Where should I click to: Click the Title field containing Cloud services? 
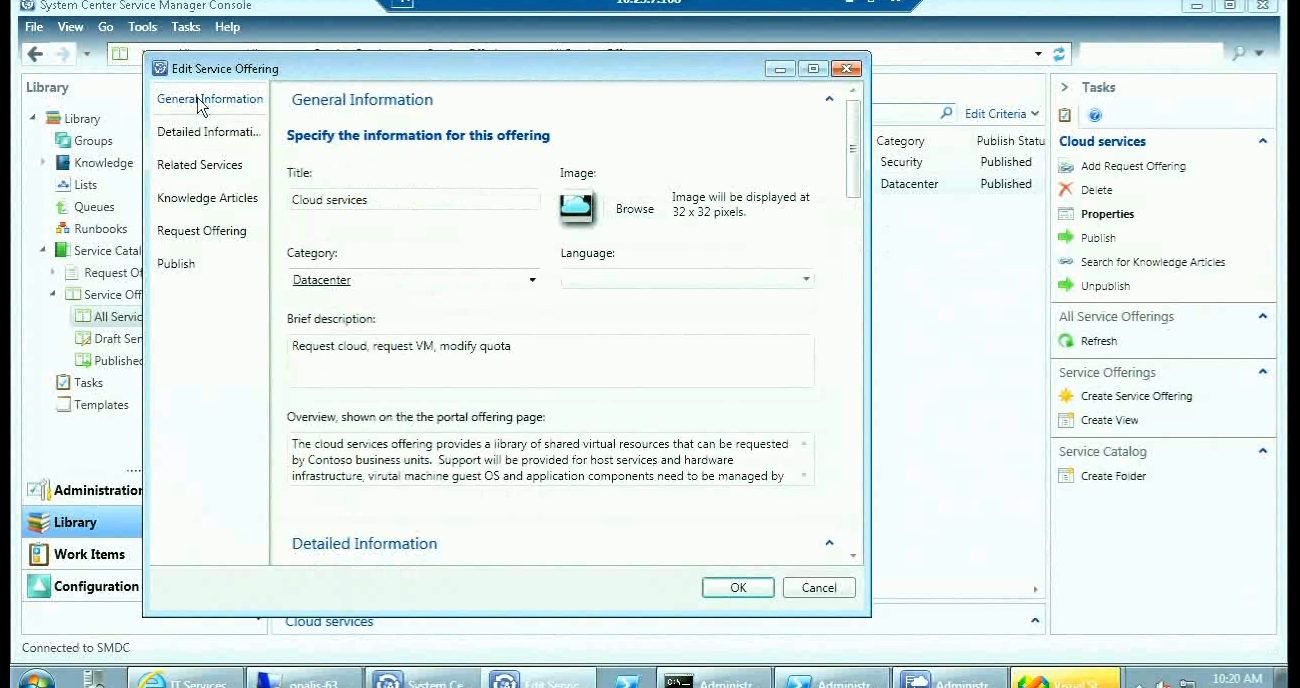click(414, 200)
